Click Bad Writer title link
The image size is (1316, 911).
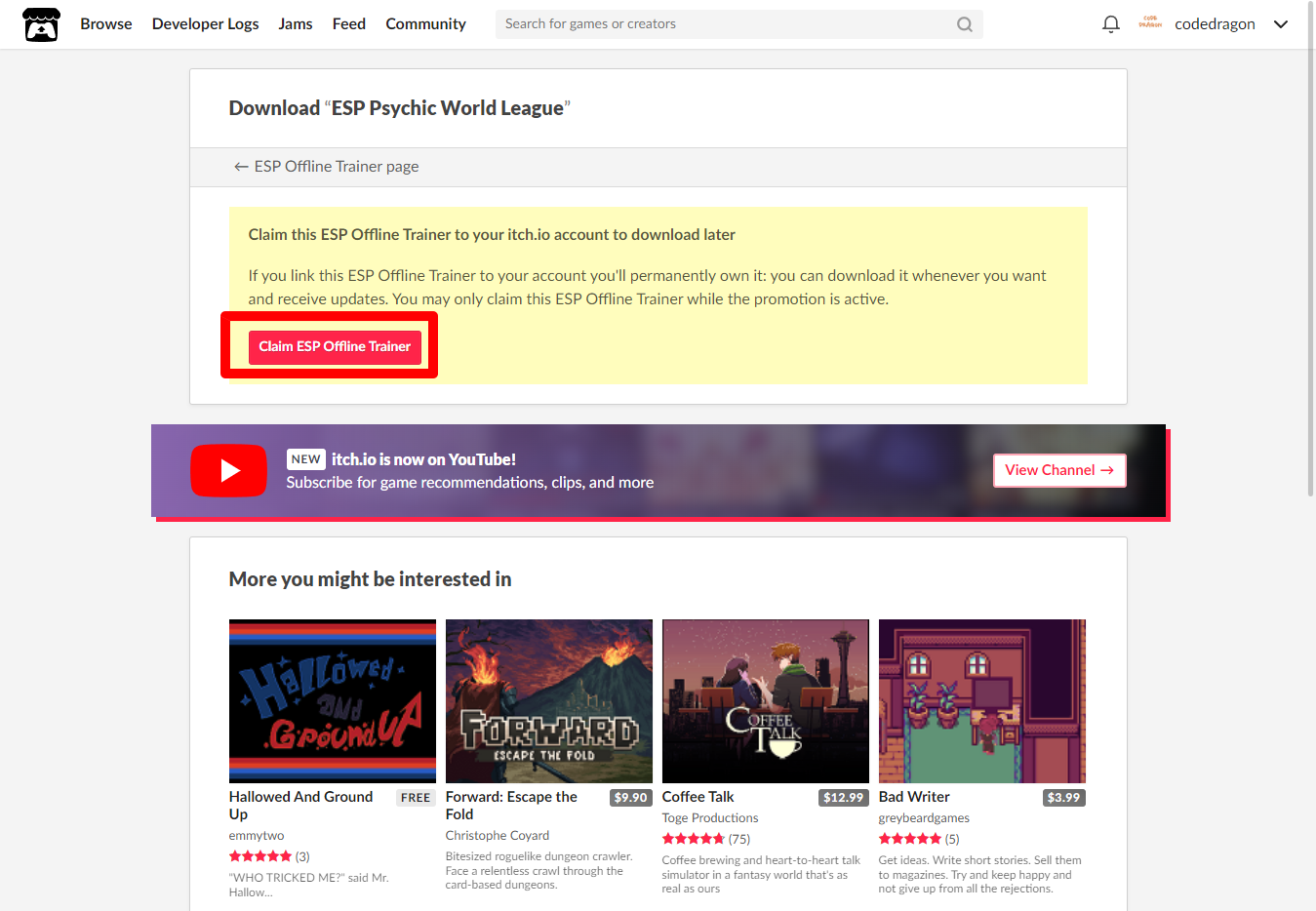coord(914,797)
